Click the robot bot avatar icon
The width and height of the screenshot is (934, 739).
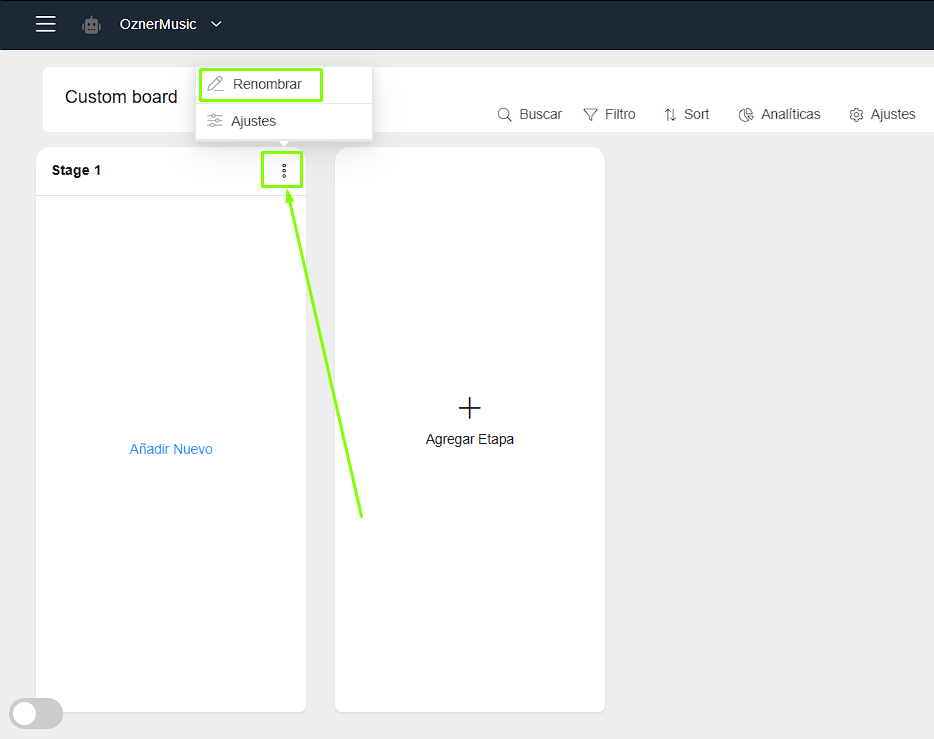(x=92, y=25)
